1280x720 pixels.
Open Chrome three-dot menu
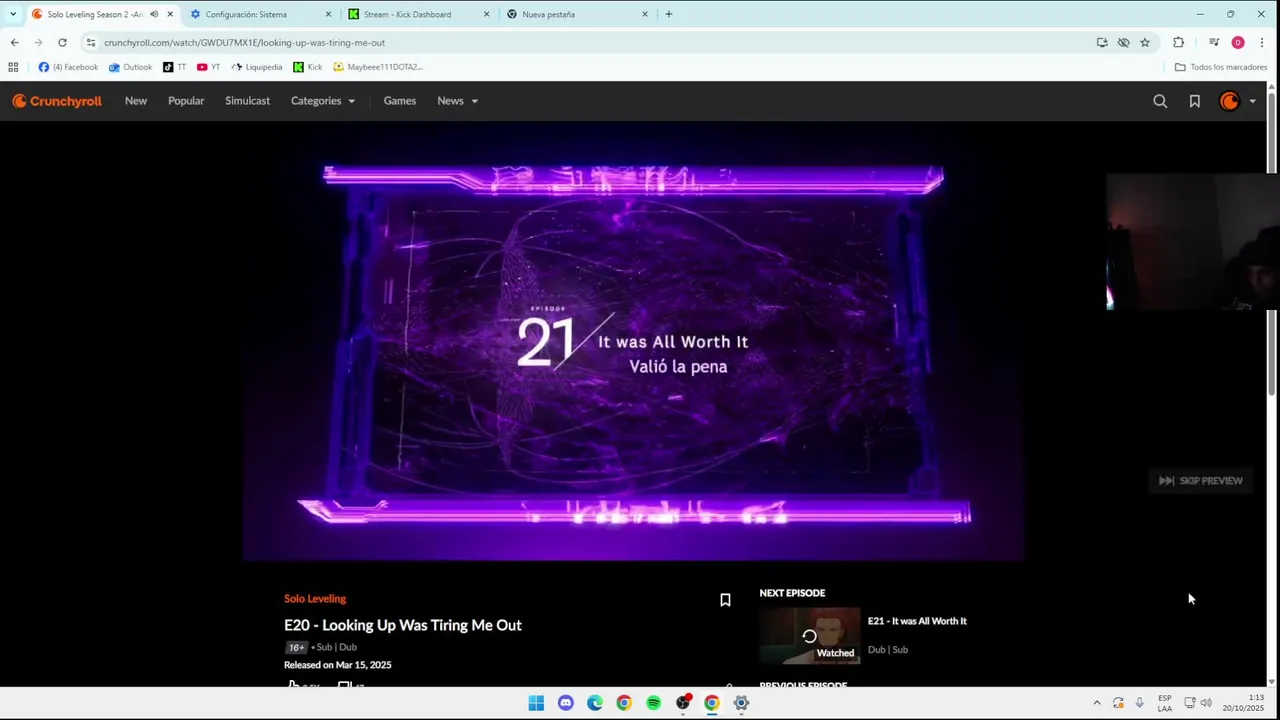tap(1262, 42)
